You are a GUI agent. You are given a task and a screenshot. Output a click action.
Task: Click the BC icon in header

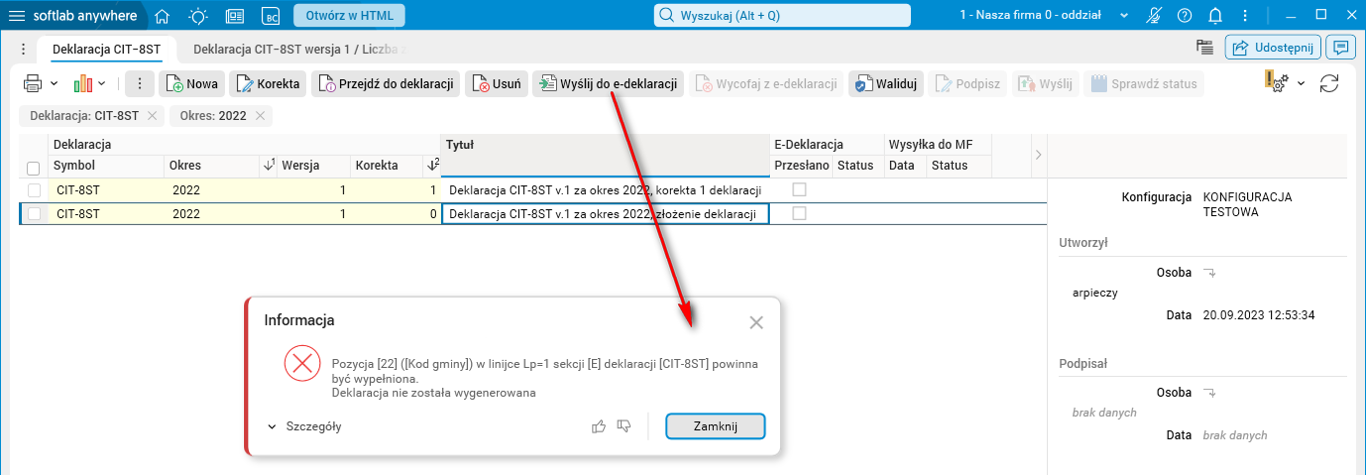click(x=270, y=15)
